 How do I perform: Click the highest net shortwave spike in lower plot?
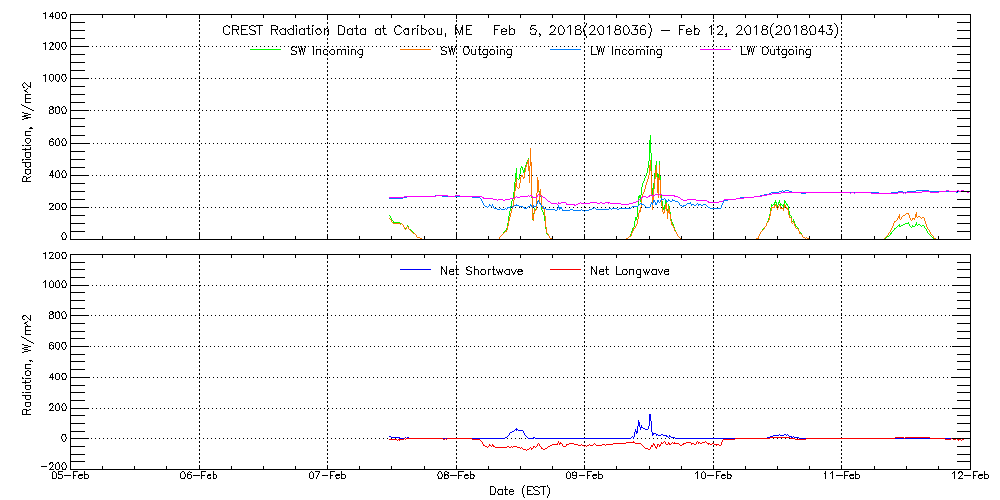[x=650, y=414]
